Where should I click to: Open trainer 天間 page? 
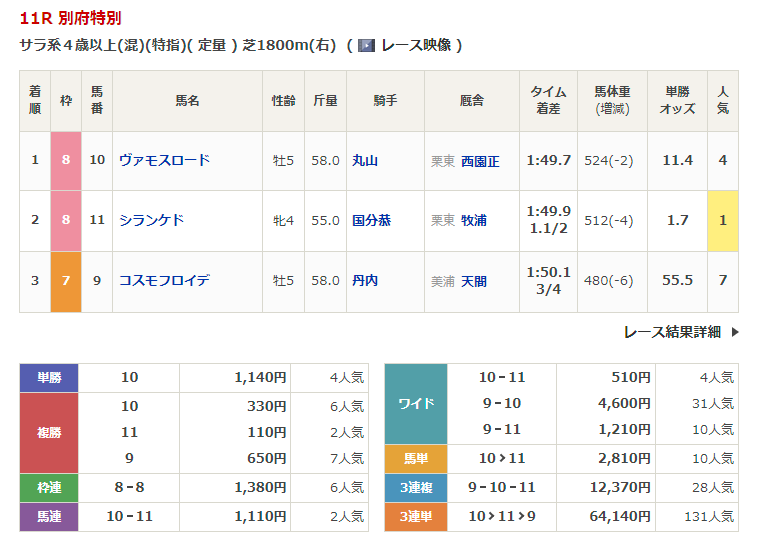click(474, 281)
